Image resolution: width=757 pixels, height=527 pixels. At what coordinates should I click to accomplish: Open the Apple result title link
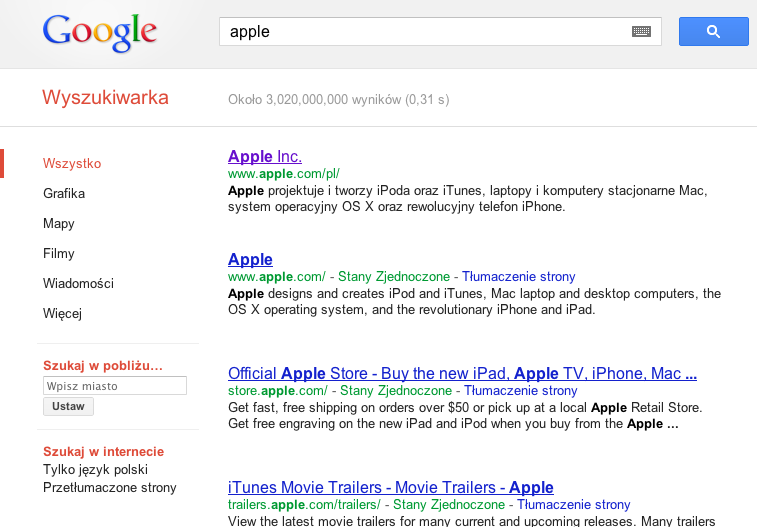250,259
